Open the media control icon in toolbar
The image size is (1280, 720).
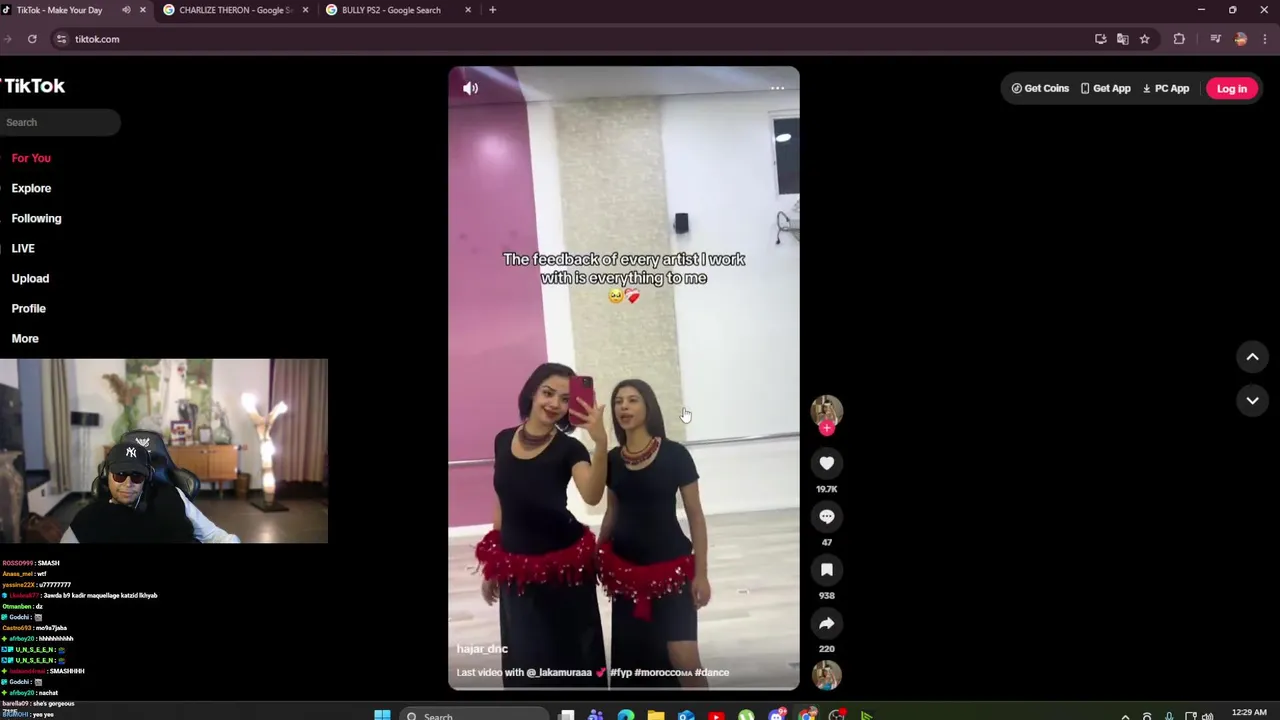(1215, 39)
